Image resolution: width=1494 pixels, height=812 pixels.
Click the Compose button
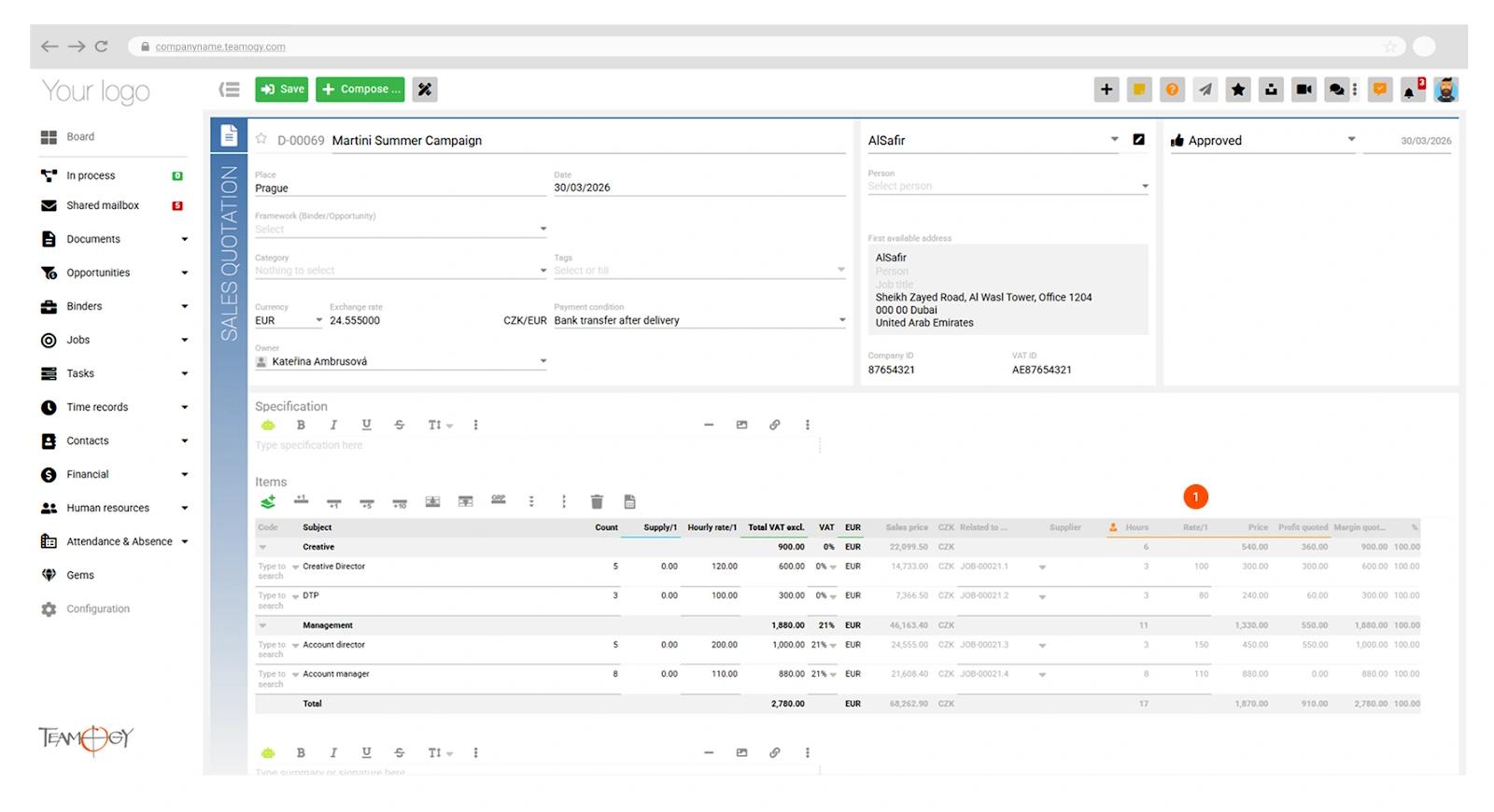tap(360, 90)
